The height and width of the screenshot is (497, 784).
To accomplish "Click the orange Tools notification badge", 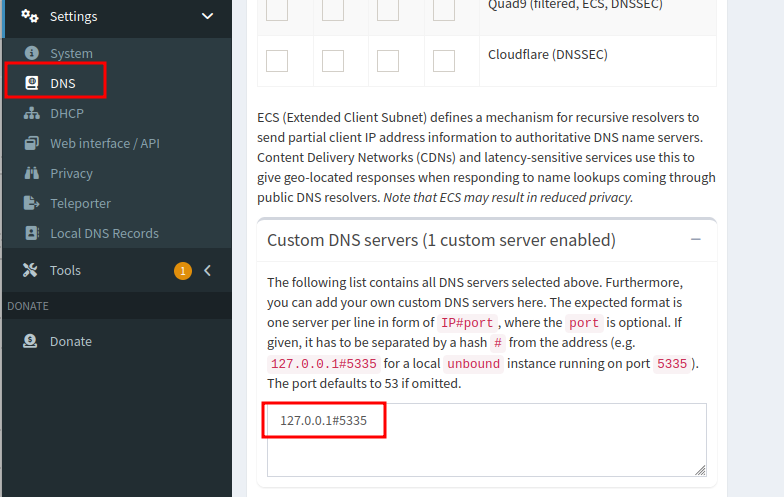I will [182, 270].
